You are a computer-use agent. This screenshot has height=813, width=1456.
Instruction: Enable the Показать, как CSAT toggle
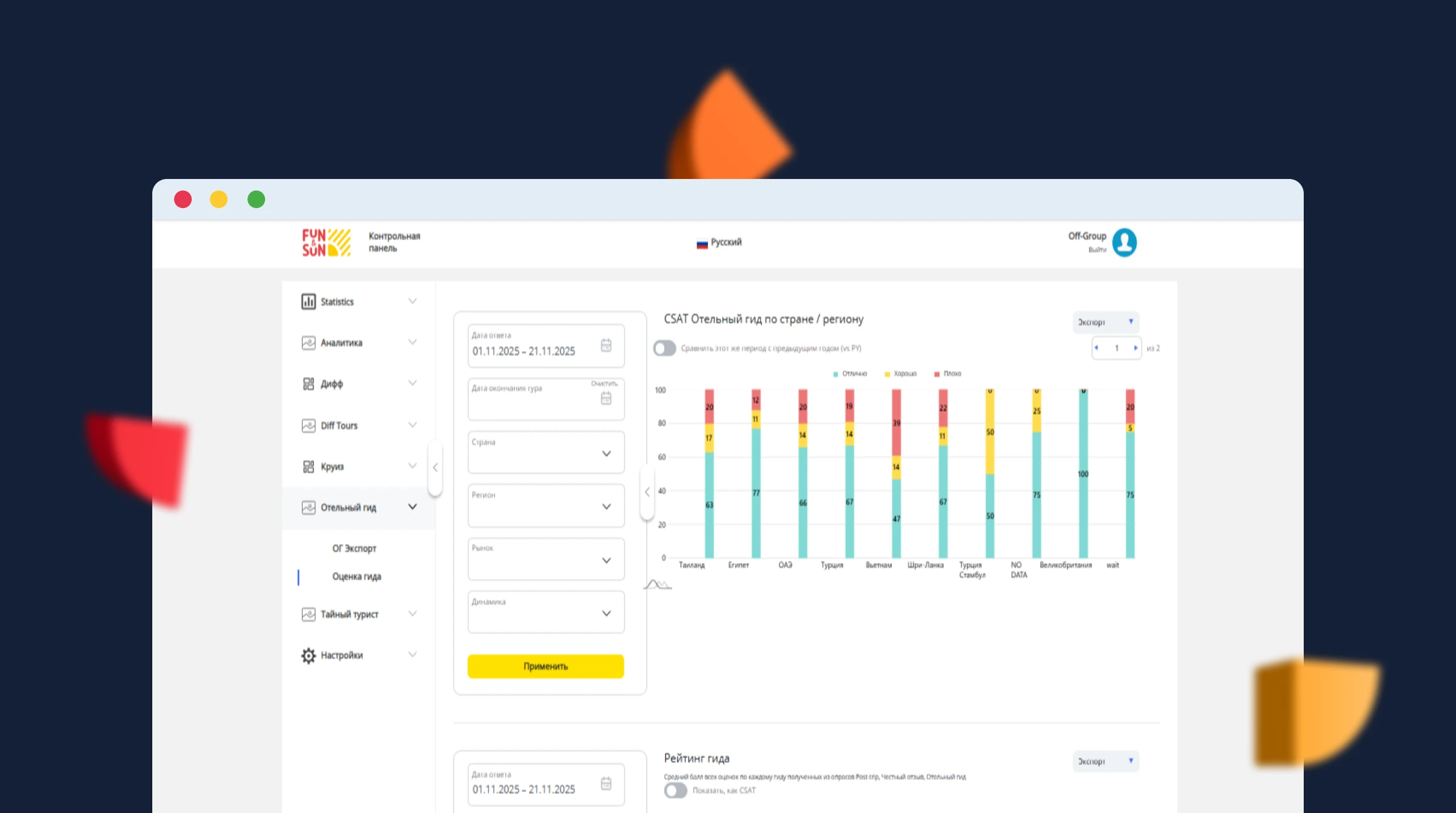[x=675, y=791]
